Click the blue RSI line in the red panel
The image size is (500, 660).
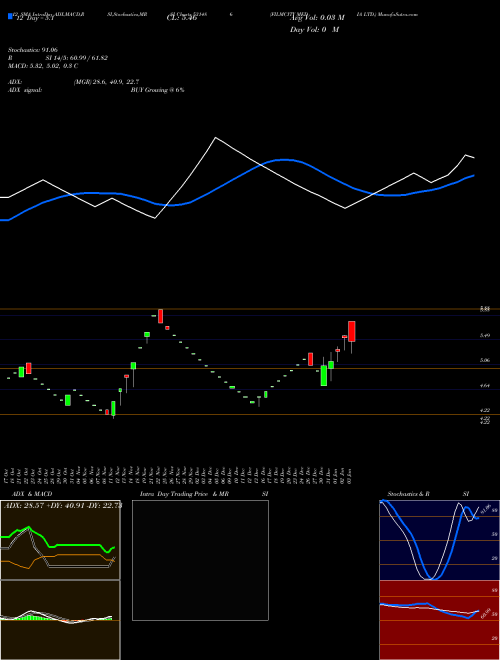tap(429, 609)
